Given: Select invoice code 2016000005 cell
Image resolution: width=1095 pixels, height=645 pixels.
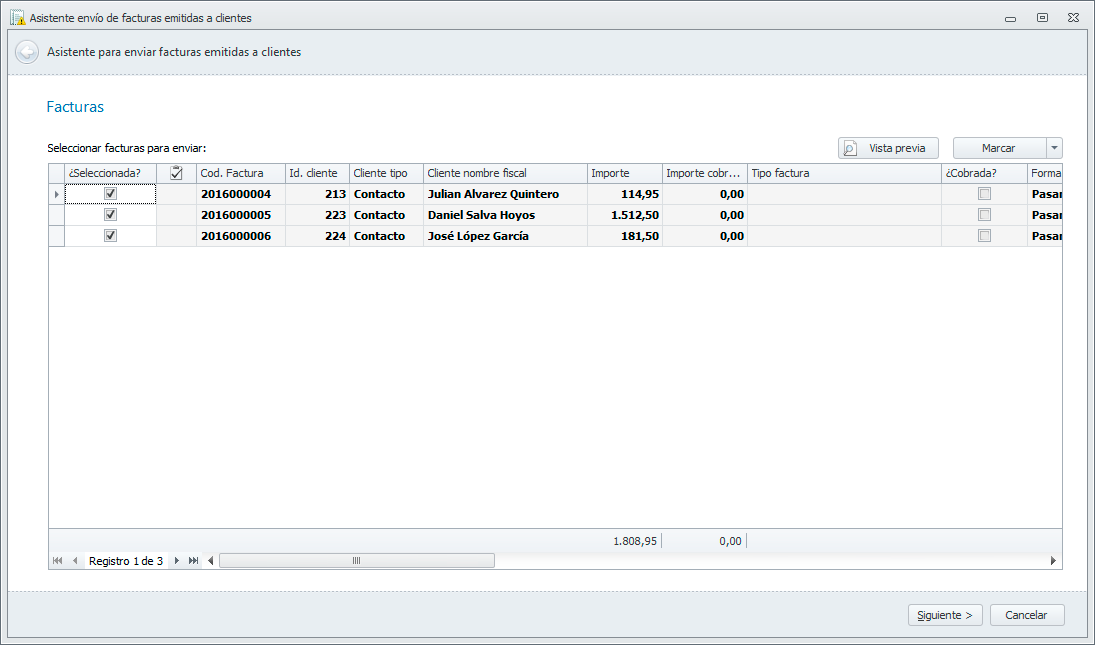Looking at the screenshot, I should pyautogui.click(x=241, y=215).
